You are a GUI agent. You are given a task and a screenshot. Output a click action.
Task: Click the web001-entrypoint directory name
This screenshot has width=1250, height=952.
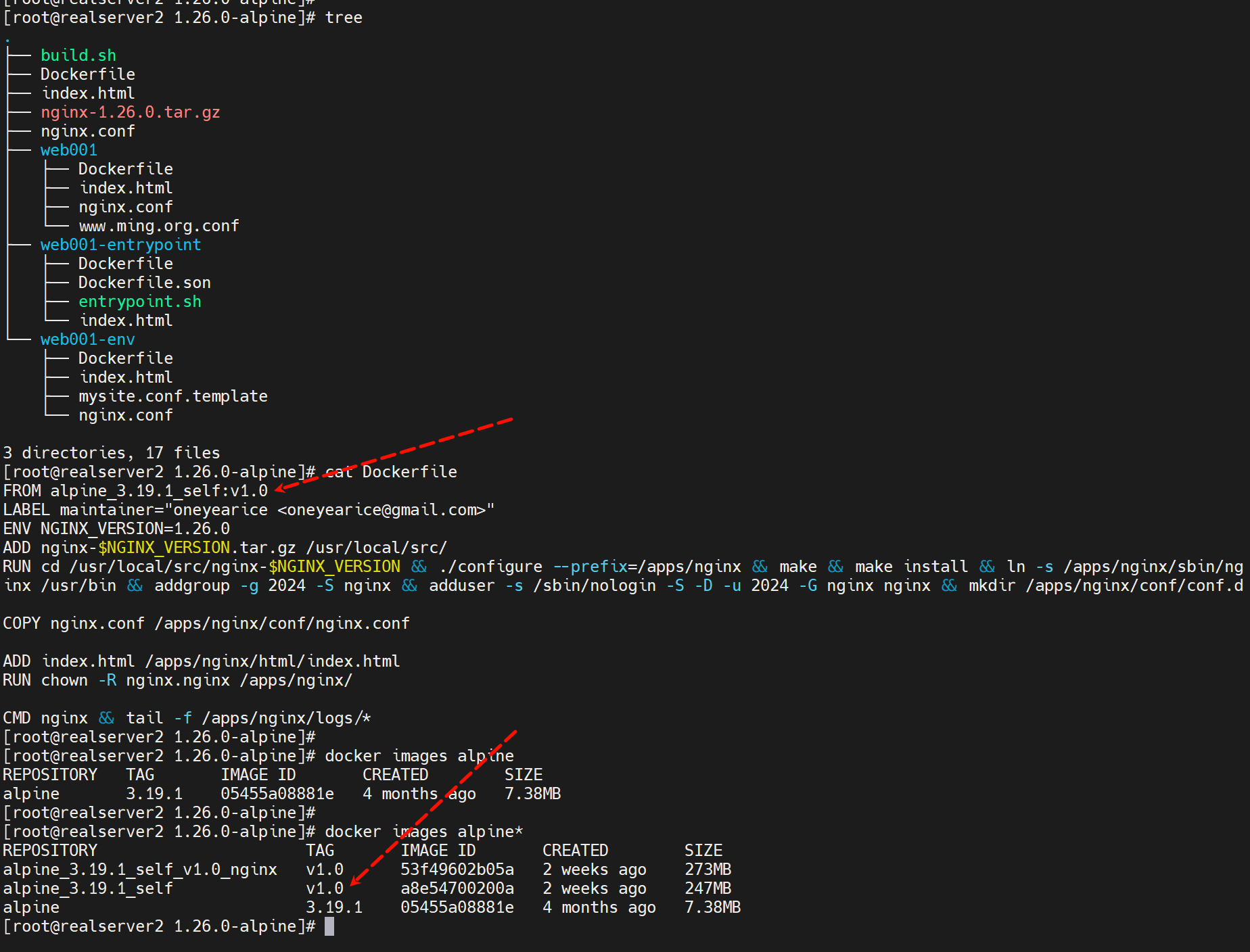120,245
